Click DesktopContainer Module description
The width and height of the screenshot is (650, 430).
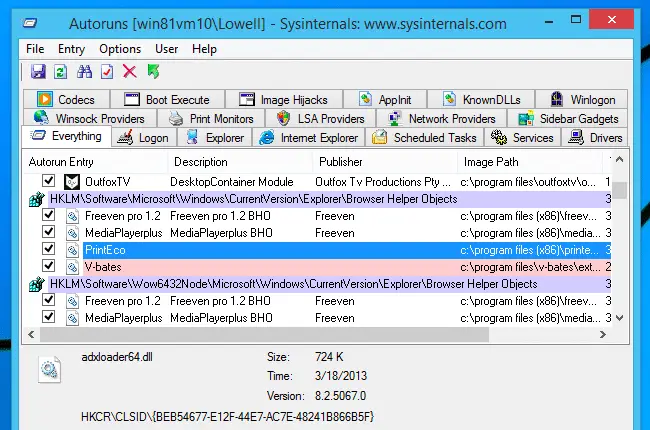coord(232,182)
